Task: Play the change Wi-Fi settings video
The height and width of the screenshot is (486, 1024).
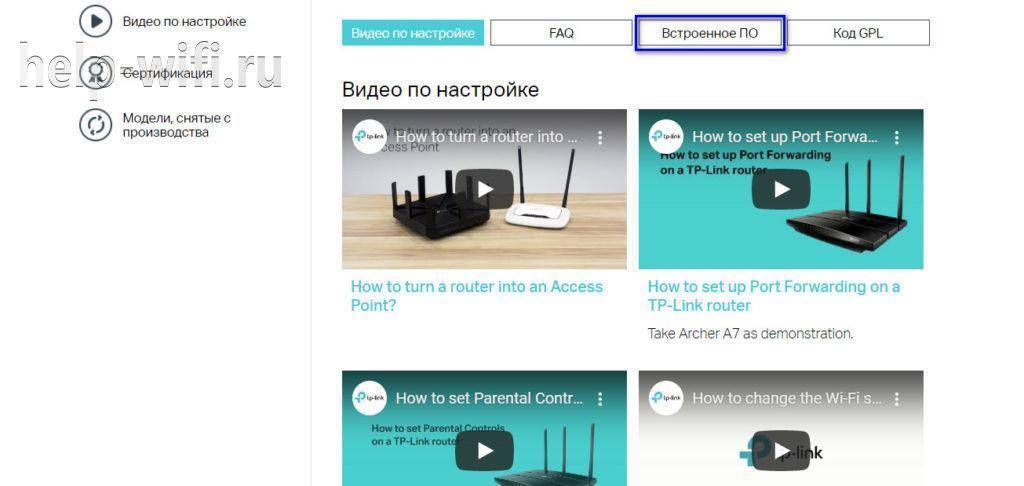Action: tap(781, 451)
